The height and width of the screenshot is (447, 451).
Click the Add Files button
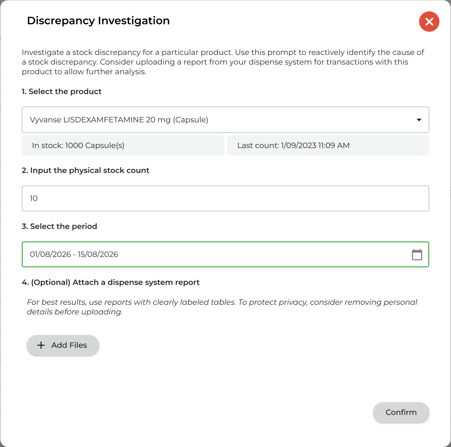pyautogui.click(x=63, y=345)
